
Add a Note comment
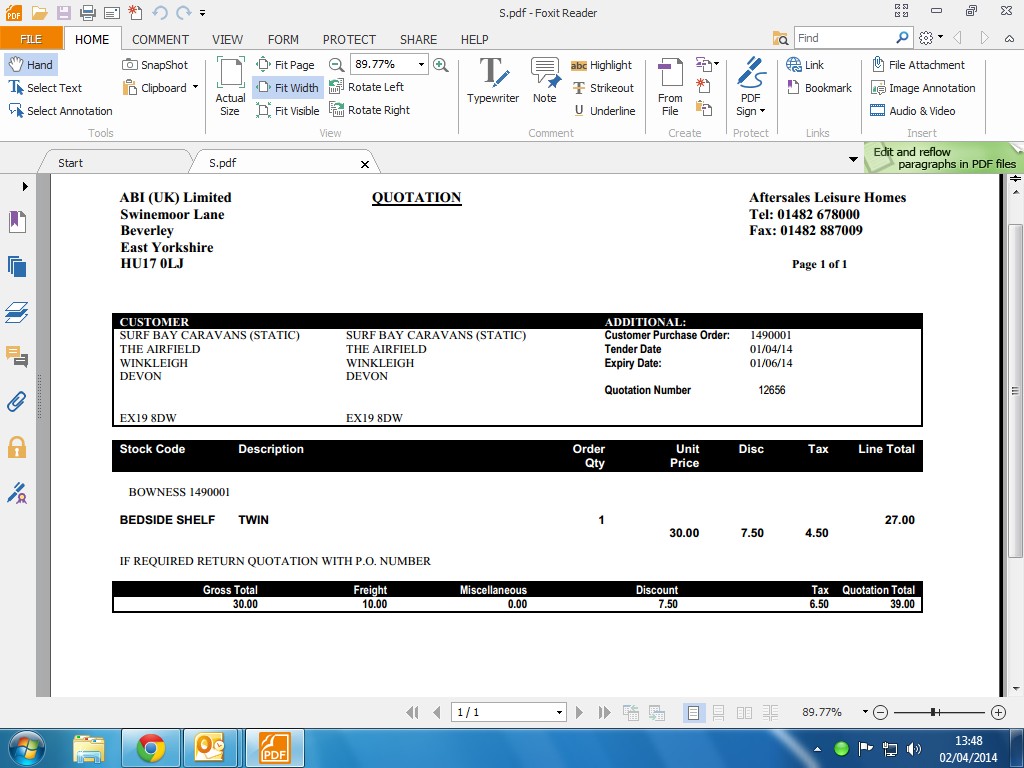(545, 80)
